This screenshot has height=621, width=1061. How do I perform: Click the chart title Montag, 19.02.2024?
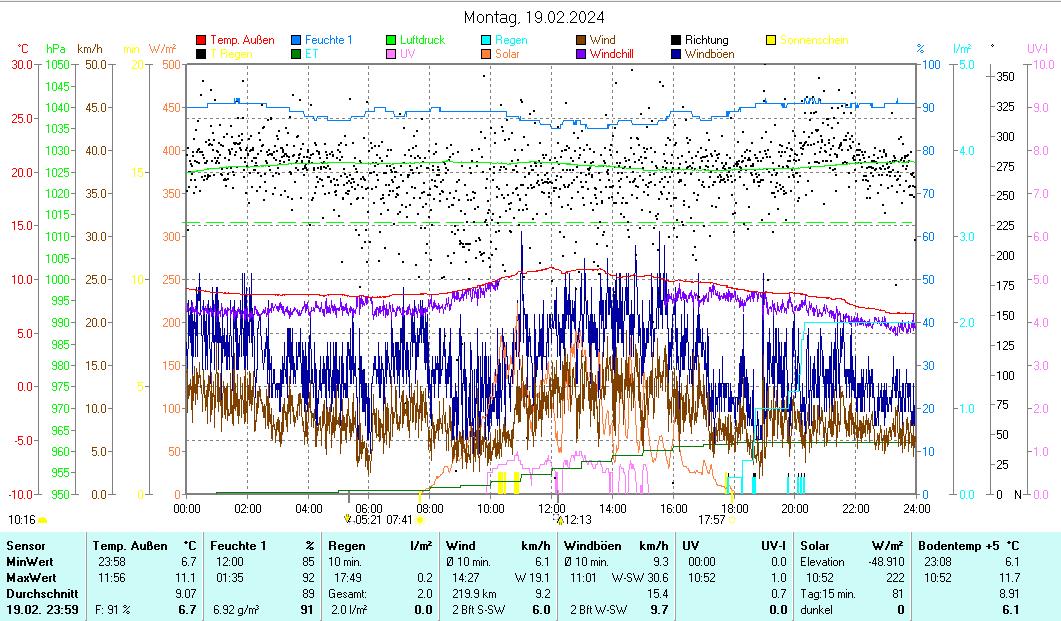click(534, 17)
